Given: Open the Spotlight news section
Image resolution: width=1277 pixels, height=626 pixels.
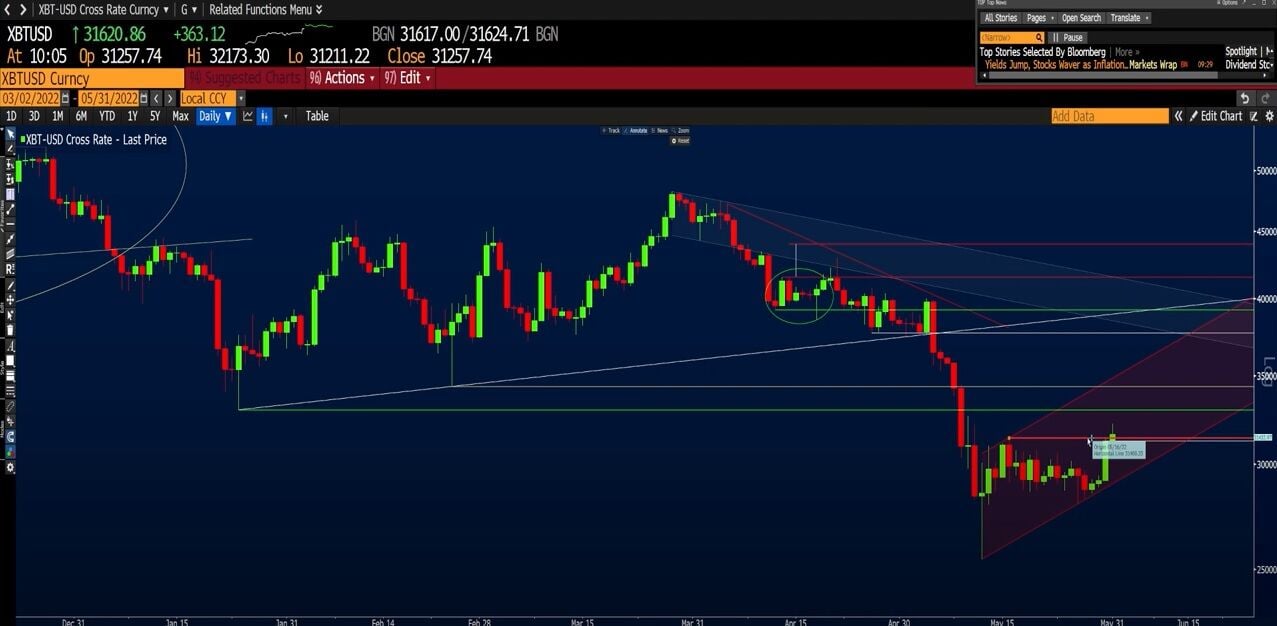Looking at the screenshot, I should [1241, 51].
